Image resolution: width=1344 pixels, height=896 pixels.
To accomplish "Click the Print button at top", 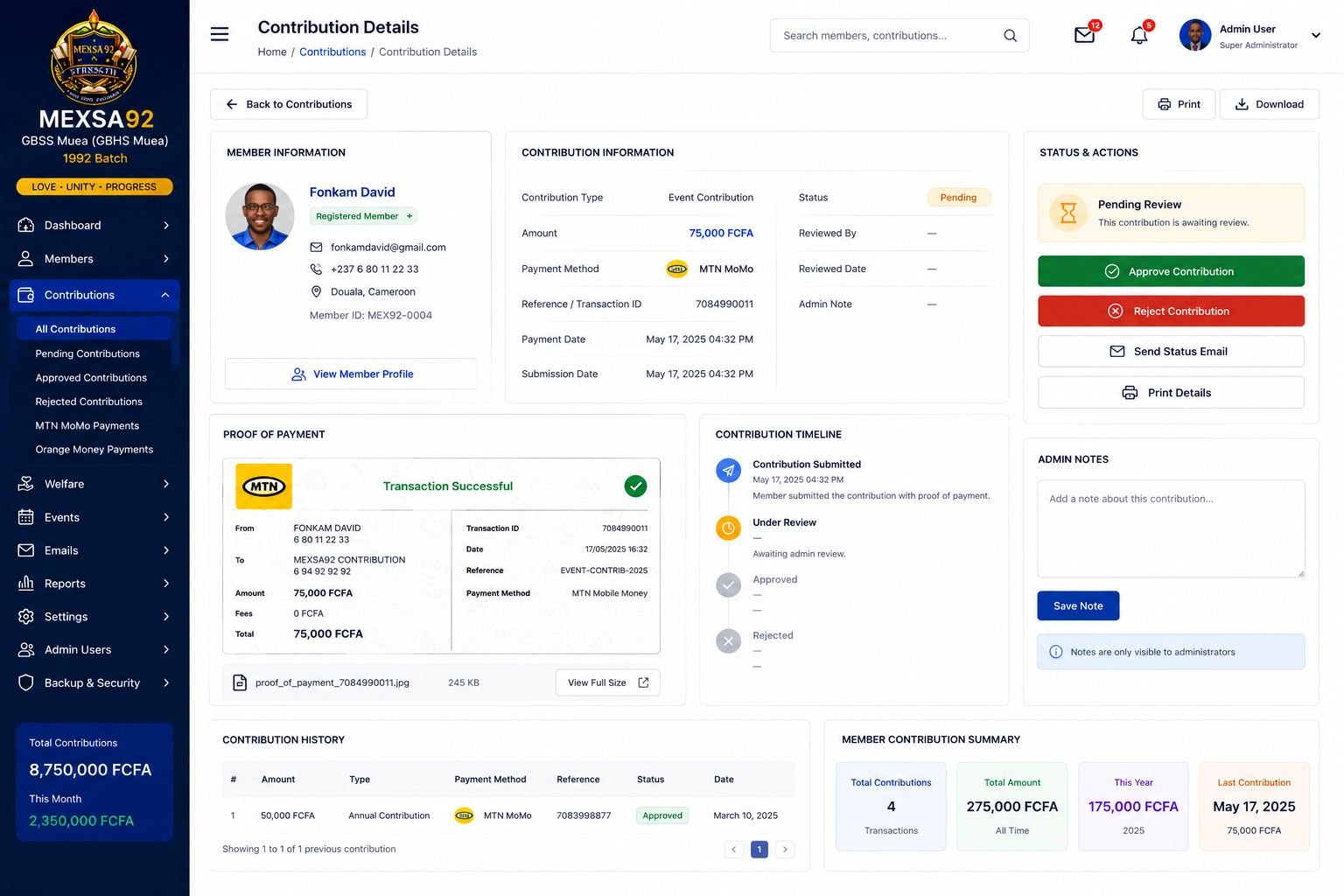I will click(x=1179, y=104).
